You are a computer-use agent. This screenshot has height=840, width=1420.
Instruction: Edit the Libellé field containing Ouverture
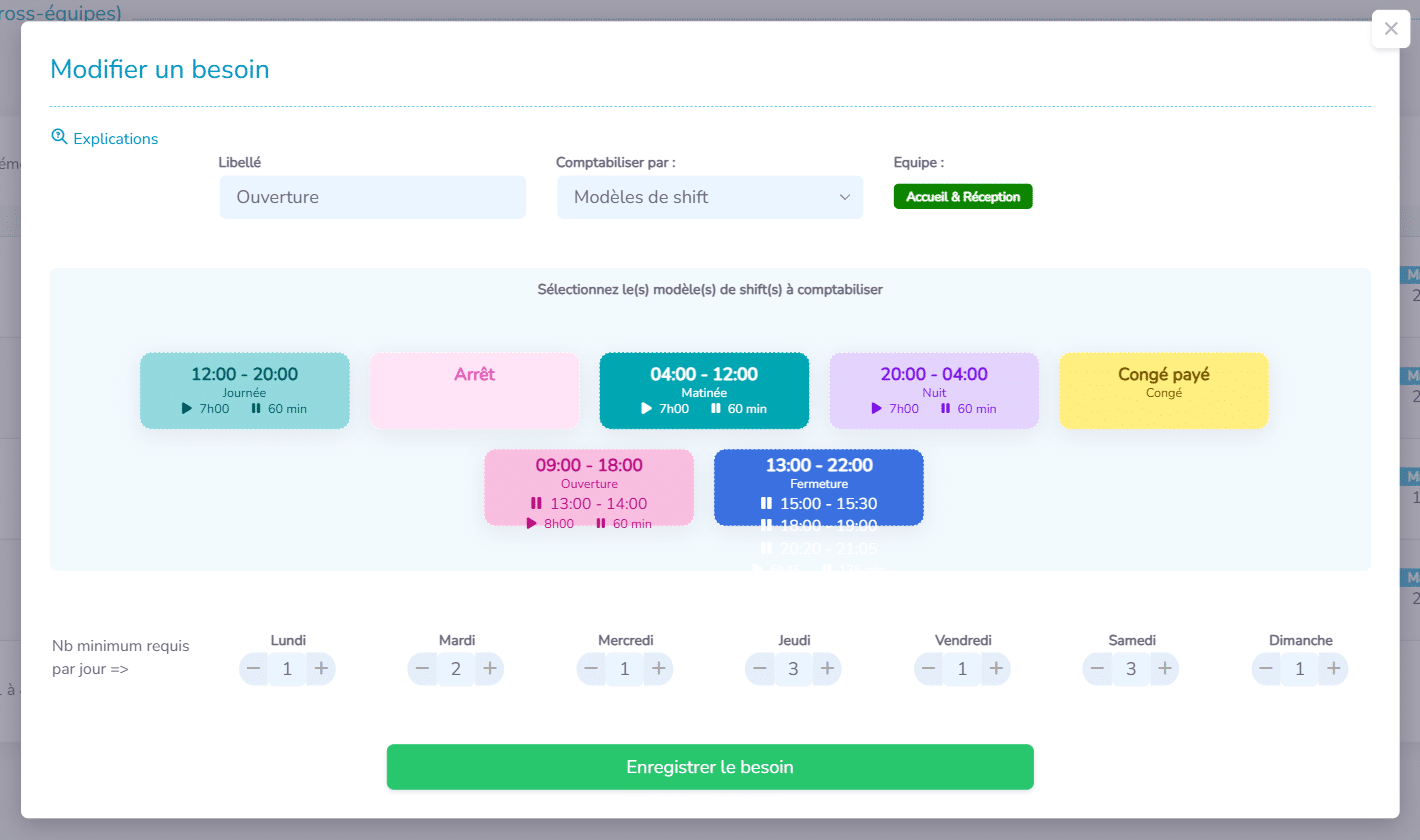pyautogui.click(x=373, y=197)
